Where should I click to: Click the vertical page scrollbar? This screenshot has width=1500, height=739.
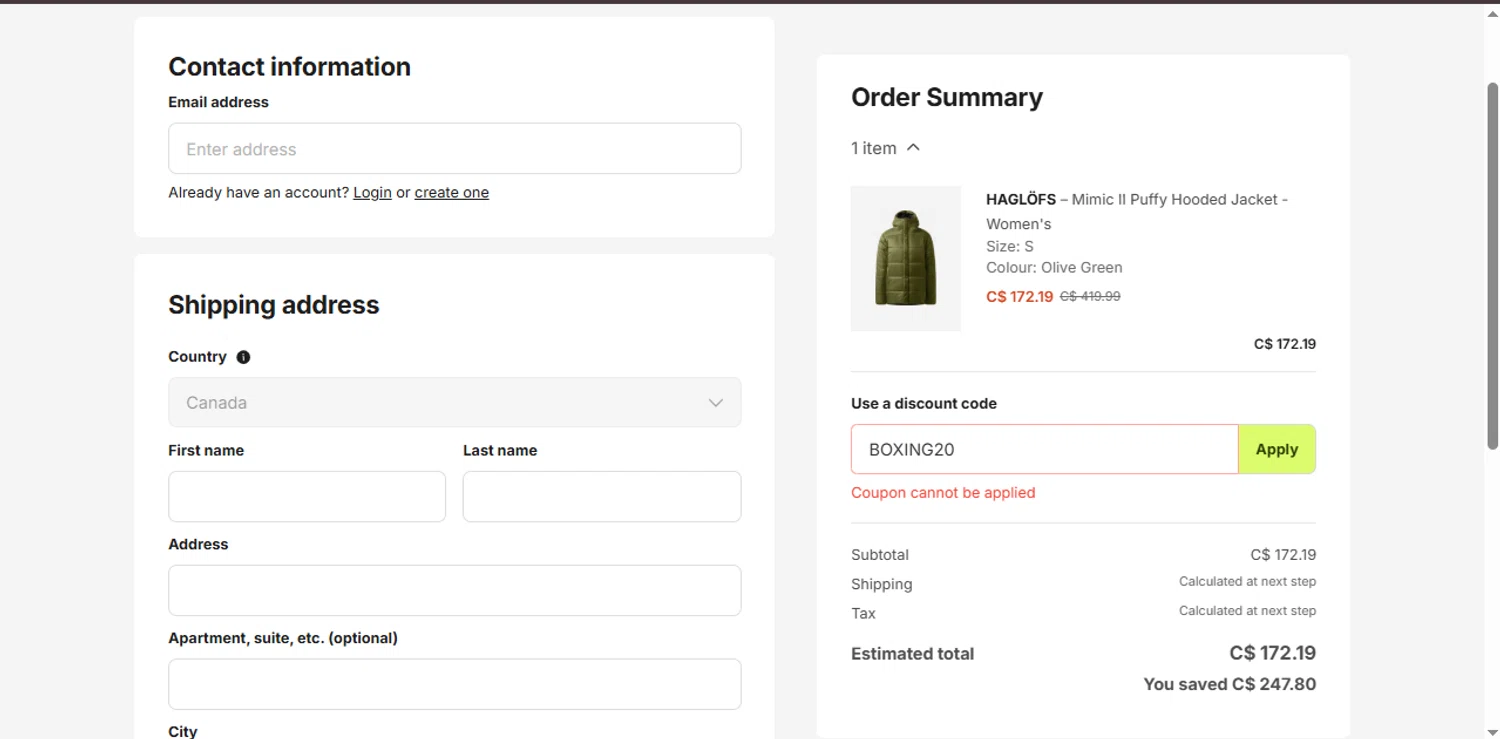pyautogui.click(x=1492, y=266)
